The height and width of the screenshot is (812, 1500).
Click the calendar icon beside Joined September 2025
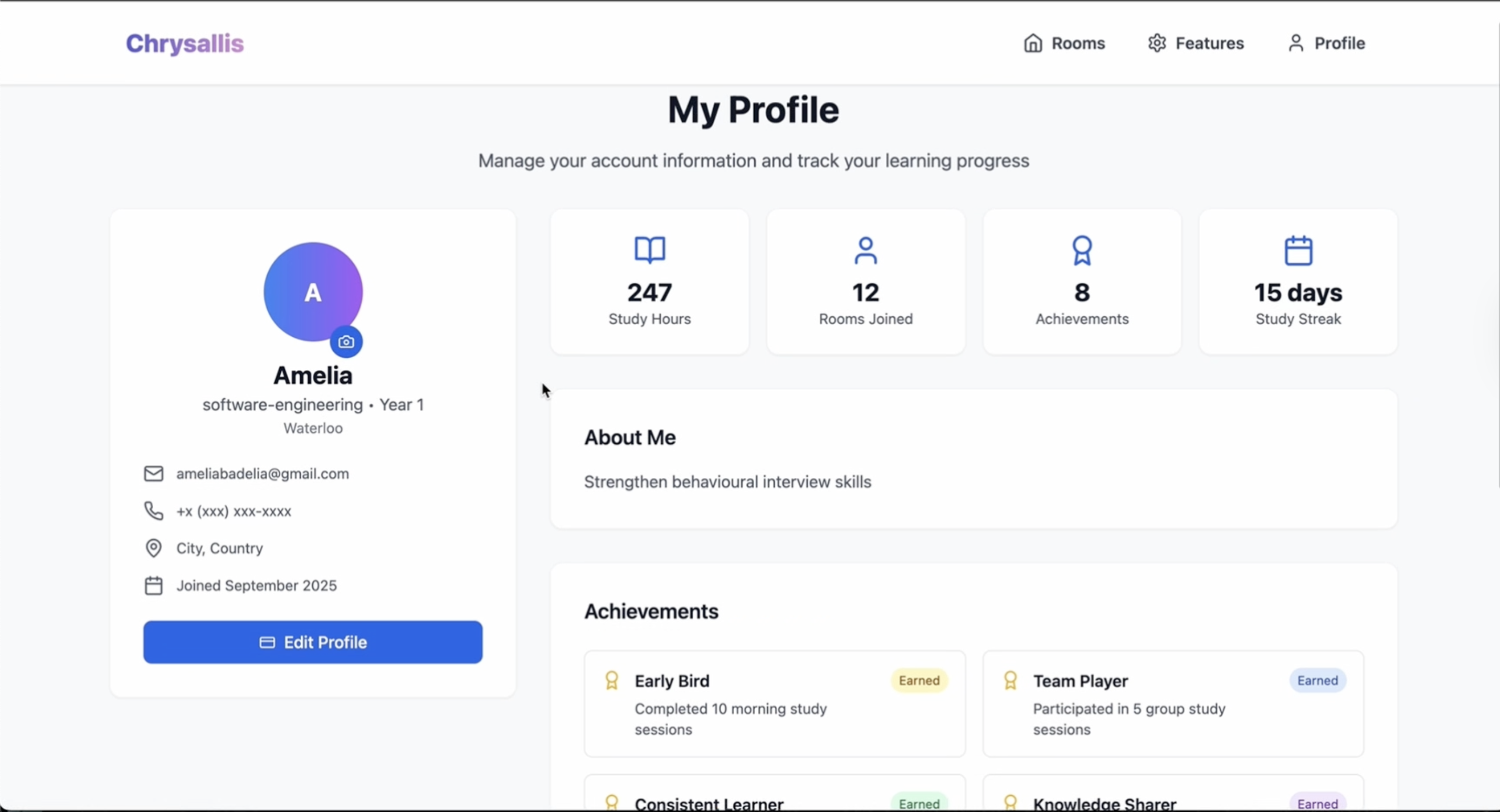coord(153,585)
